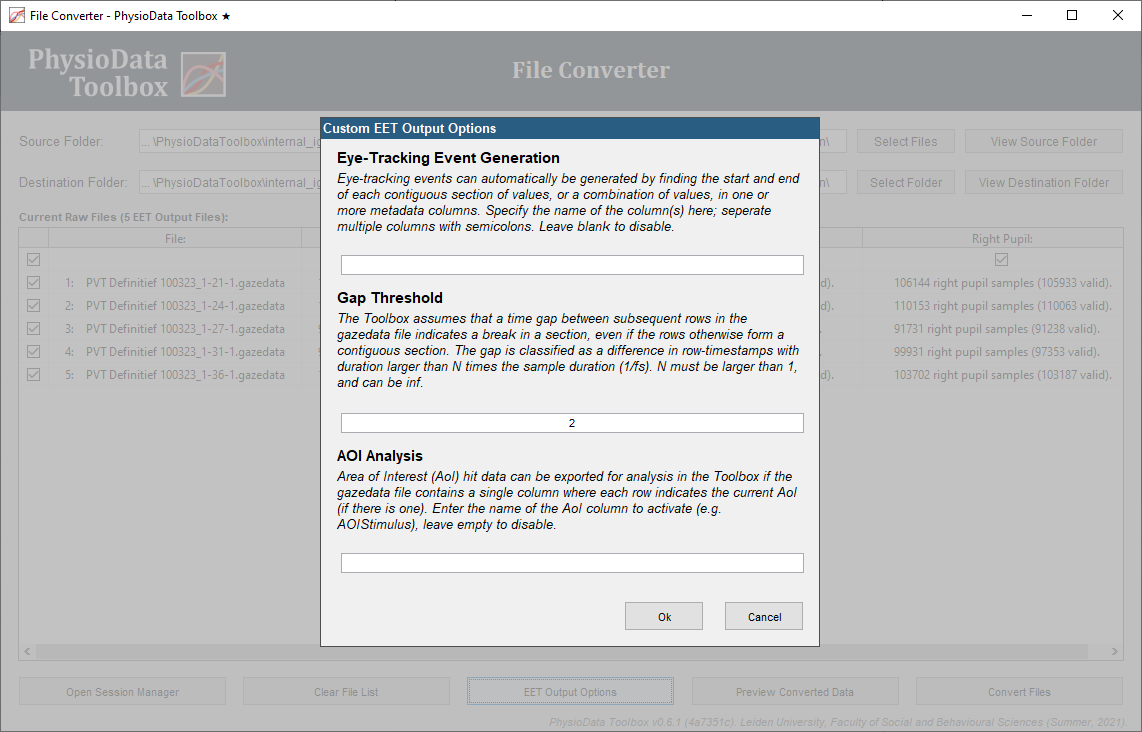Click the Convert Files button

coord(1019,691)
